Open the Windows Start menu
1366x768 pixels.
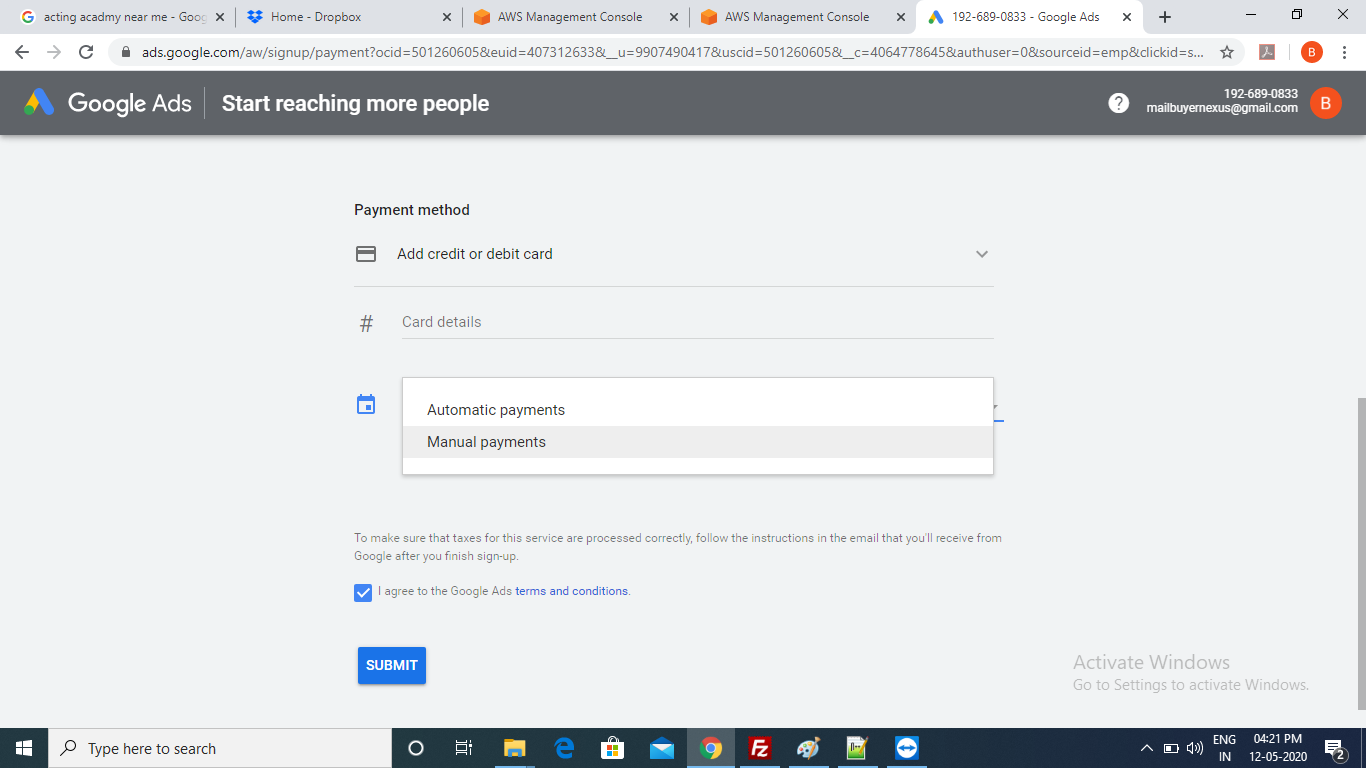coord(24,748)
